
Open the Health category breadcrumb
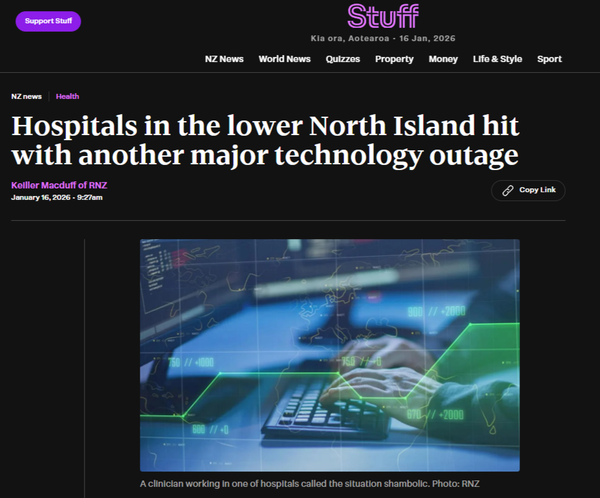point(67,96)
